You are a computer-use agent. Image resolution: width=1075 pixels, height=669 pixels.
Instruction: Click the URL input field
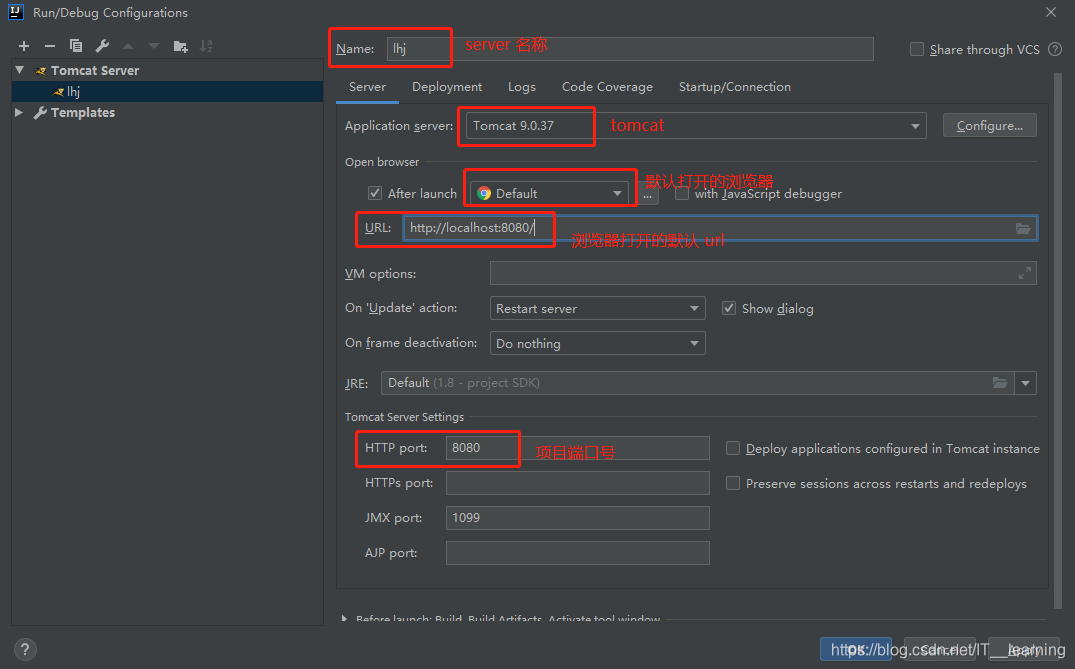click(720, 228)
